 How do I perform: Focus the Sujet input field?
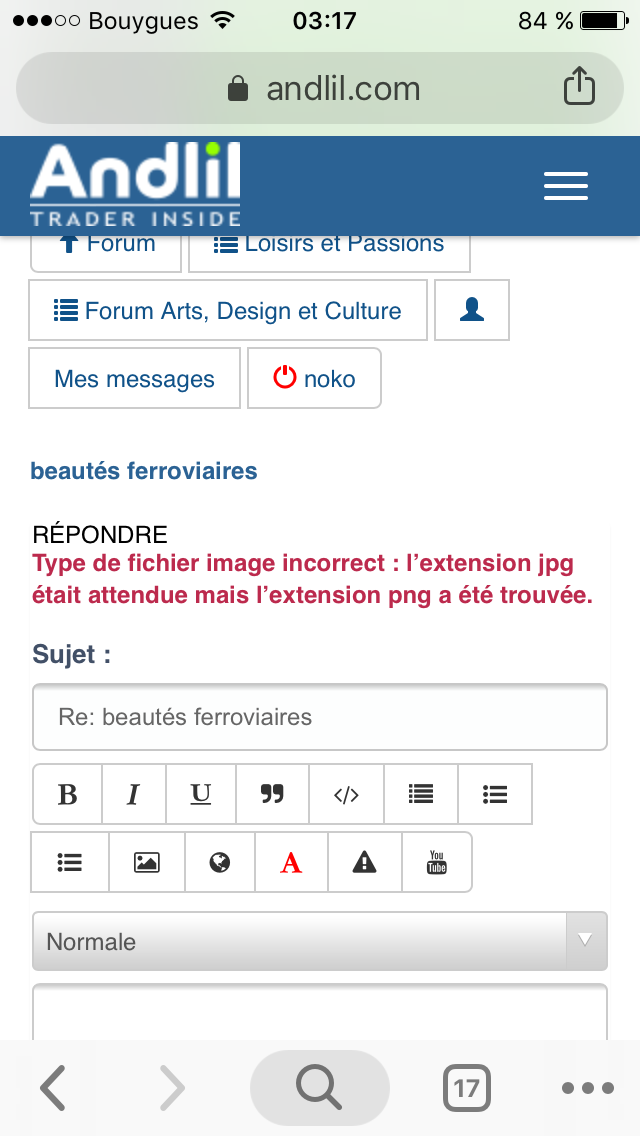click(x=319, y=717)
